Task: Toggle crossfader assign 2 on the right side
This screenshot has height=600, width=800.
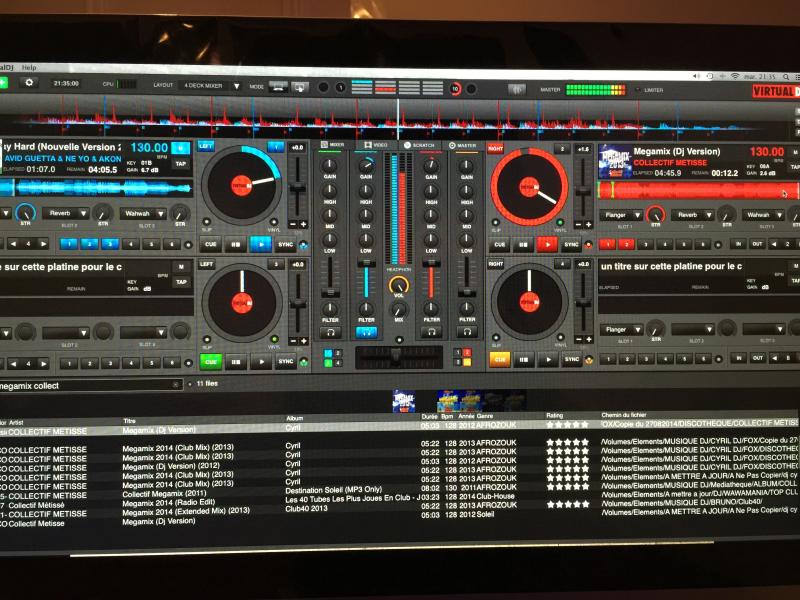Action: click(467, 353)
